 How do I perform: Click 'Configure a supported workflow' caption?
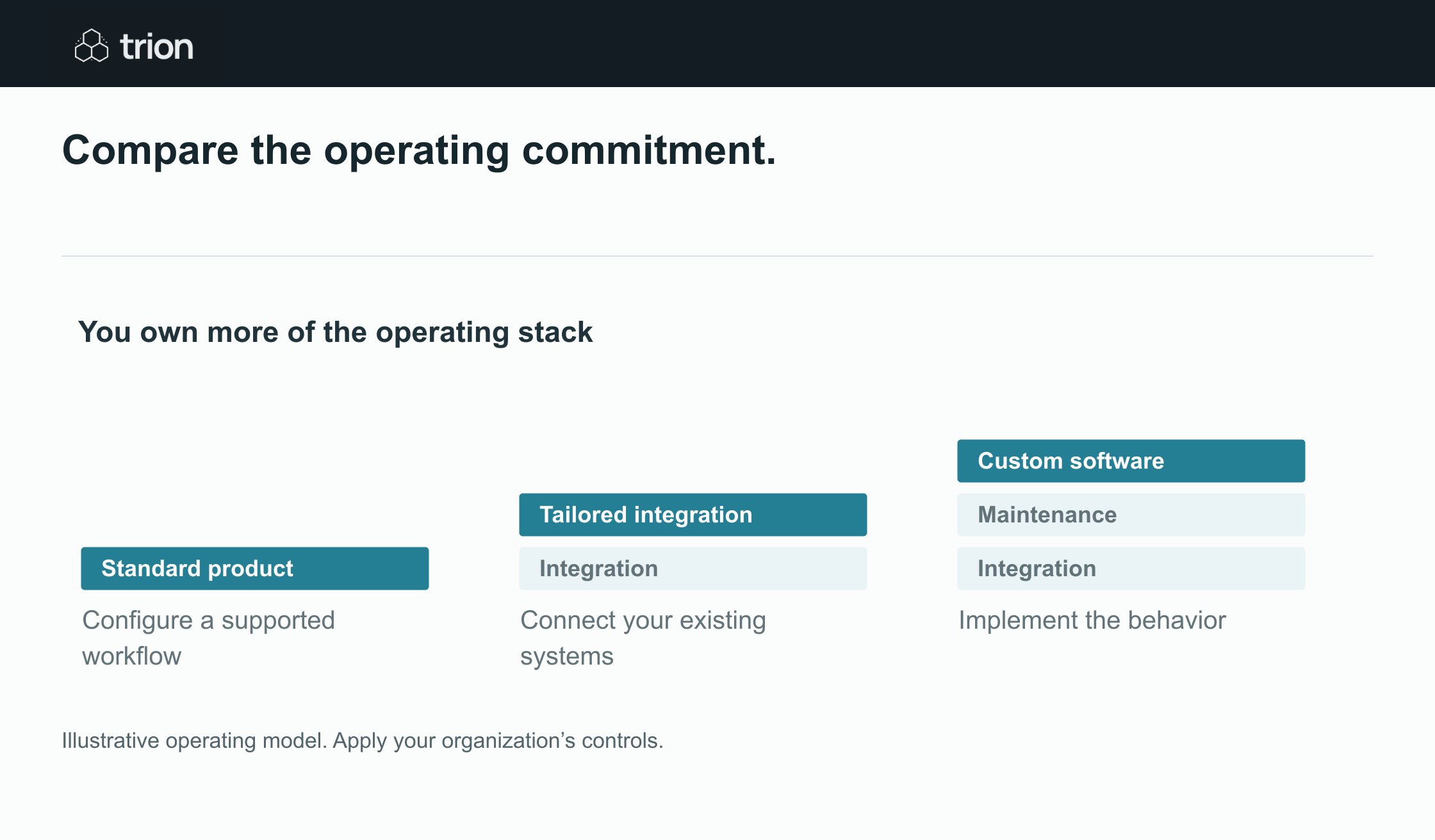[x=209, y=638]
